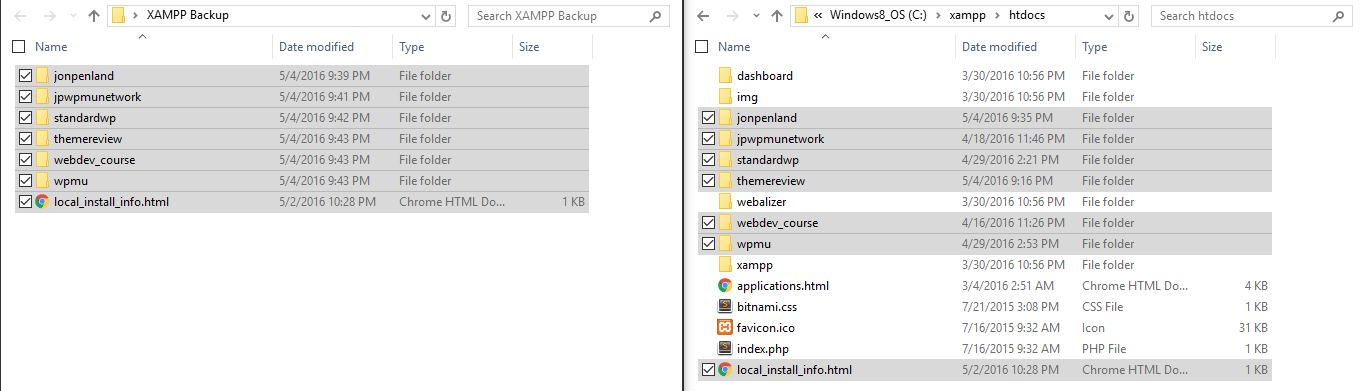This screenshot has width=1364, height=391.
Task: Click xampp folder icon in htdocs list
Action: coord(725,265)
